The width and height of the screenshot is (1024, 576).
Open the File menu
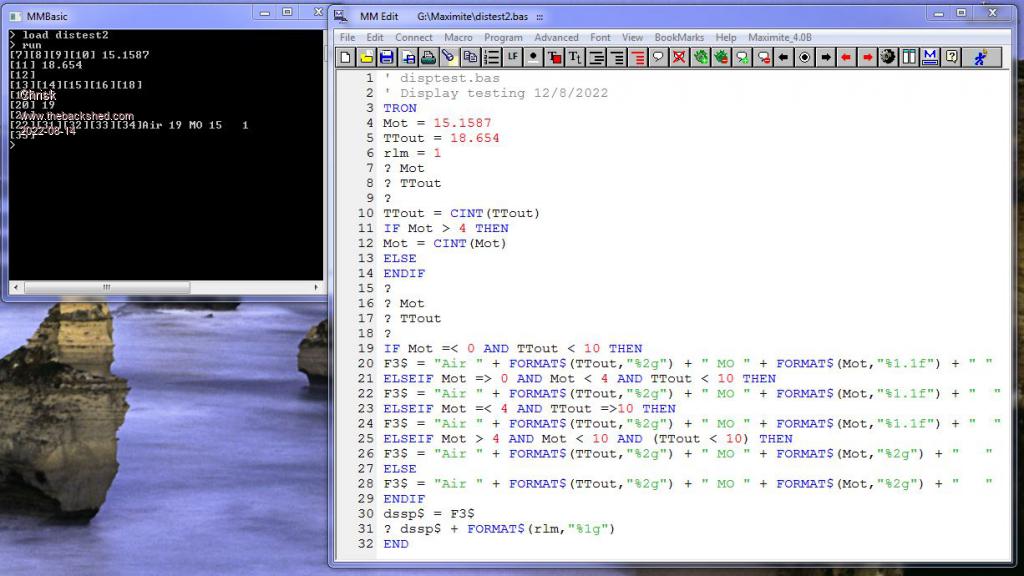(x=347, y=37)
